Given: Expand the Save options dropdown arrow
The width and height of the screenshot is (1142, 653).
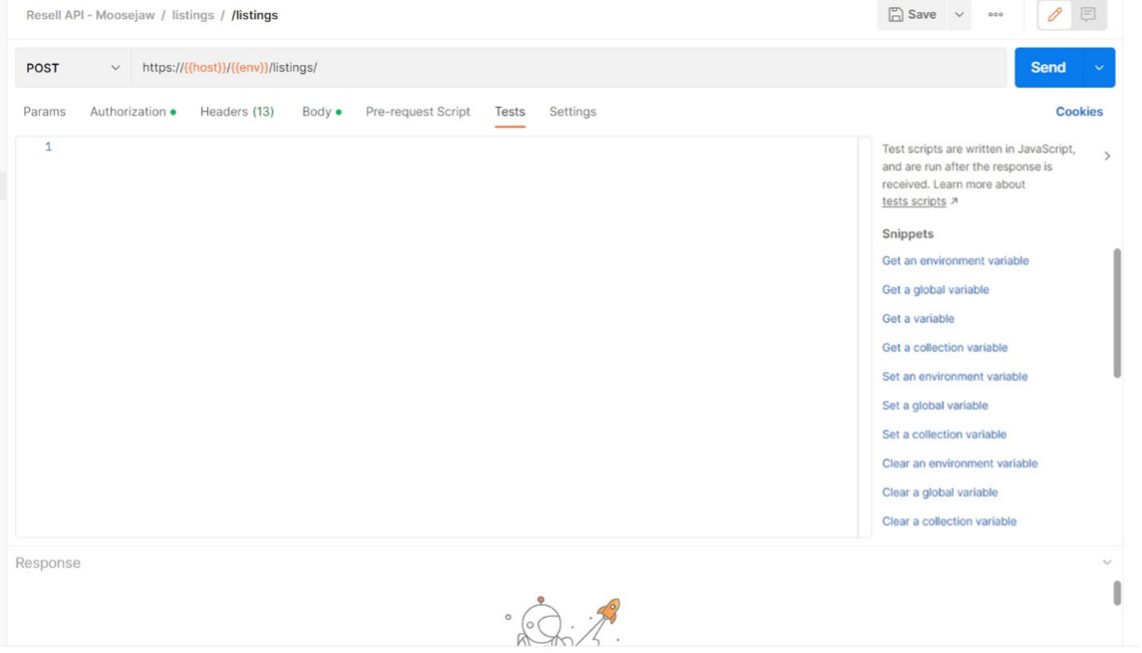Looking at the screenshot, I should [x=959, y=15].
